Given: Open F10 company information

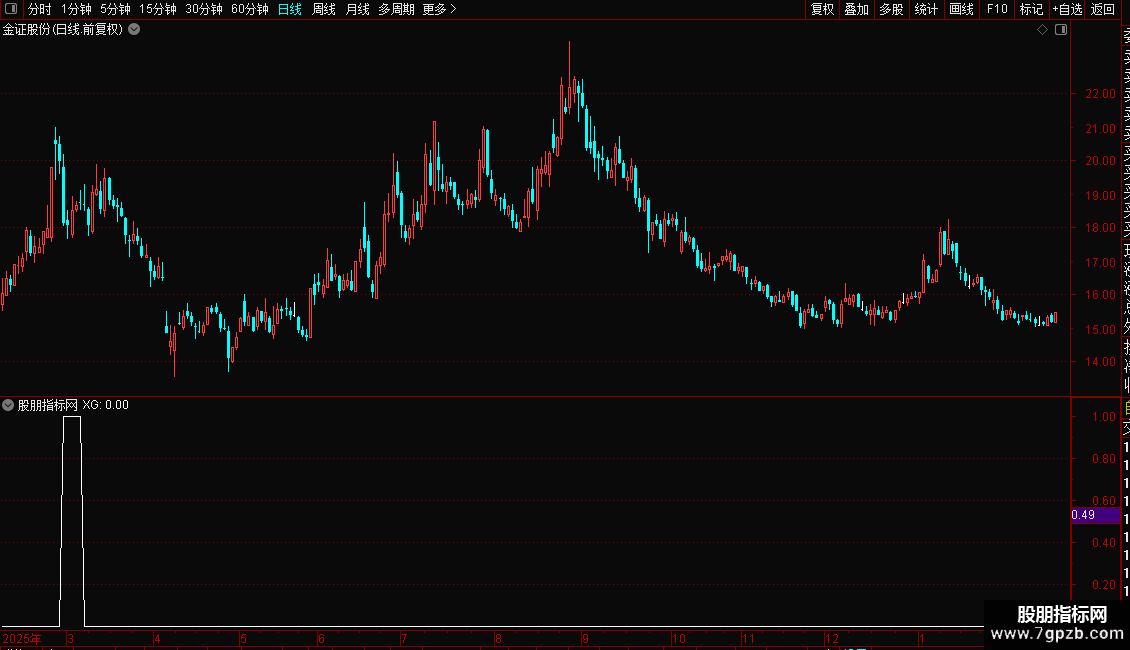Looking at the screenshot, I should pyautogui.click(x=997, y=9).
